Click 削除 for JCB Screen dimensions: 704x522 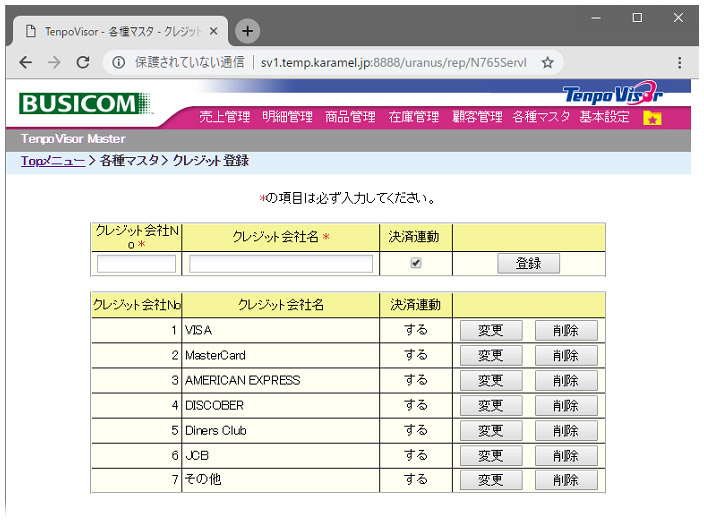(566, 456)
